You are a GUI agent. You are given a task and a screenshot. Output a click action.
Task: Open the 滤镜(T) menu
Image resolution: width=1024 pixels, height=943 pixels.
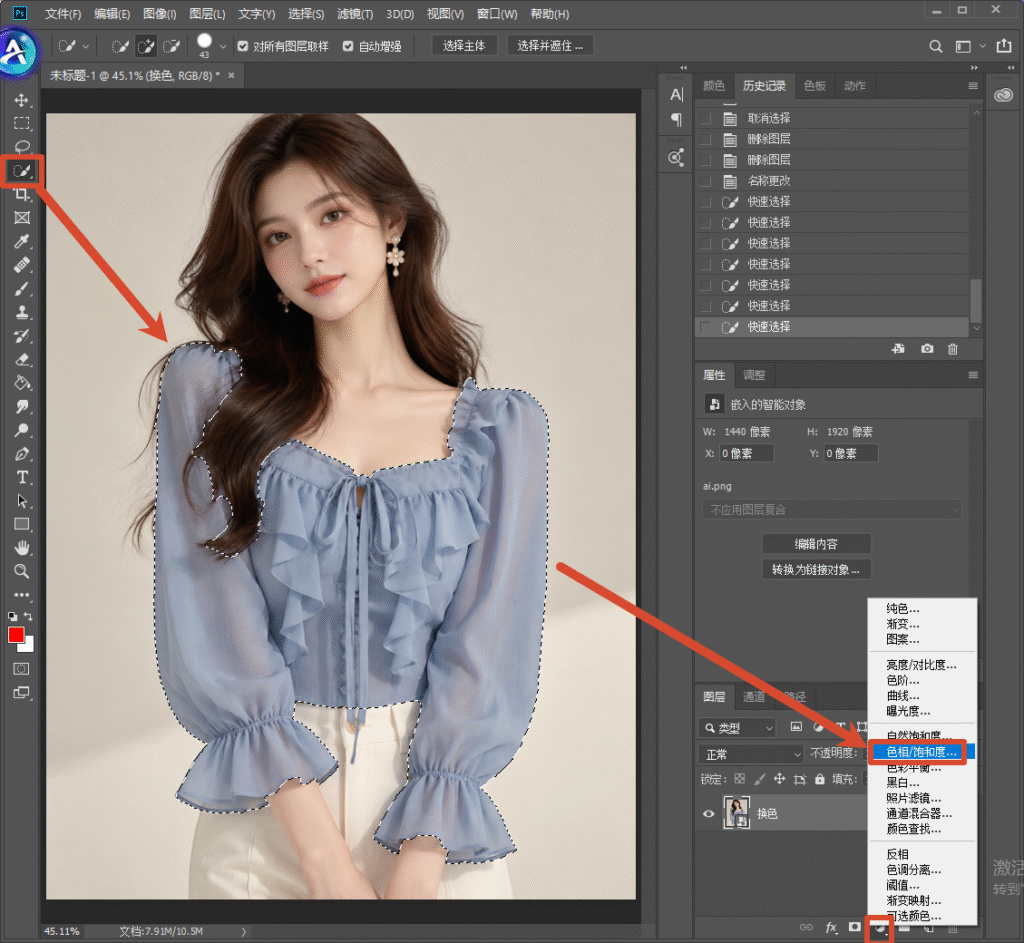coord(355,14)
